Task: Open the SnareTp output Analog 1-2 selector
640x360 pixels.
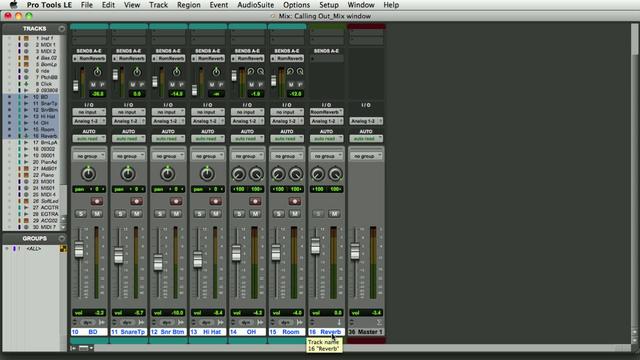Action: pyautogui.click(x=129, y=121)
